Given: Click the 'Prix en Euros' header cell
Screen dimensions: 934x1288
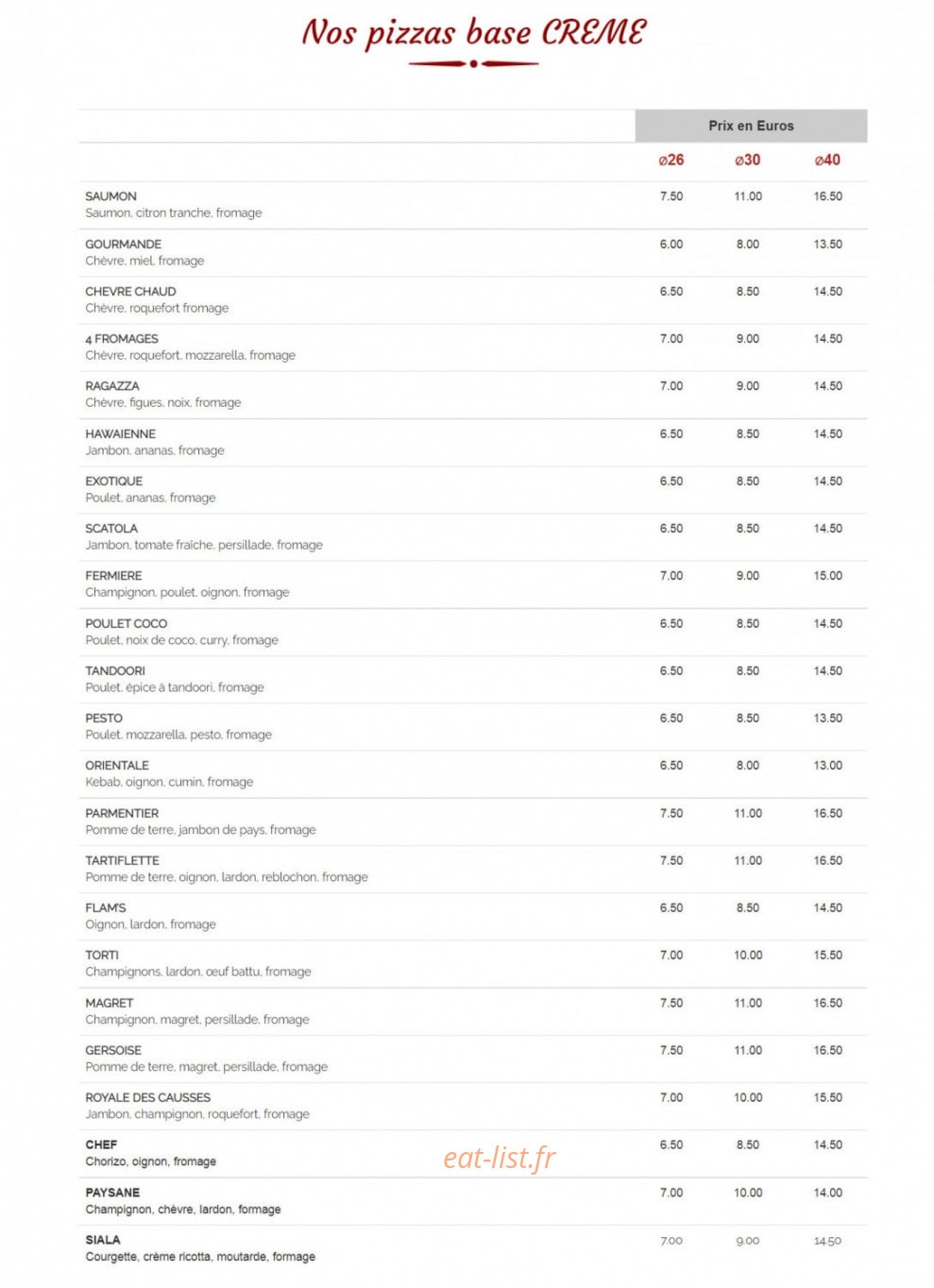Looking at the screenshot, I should point(751,126).
